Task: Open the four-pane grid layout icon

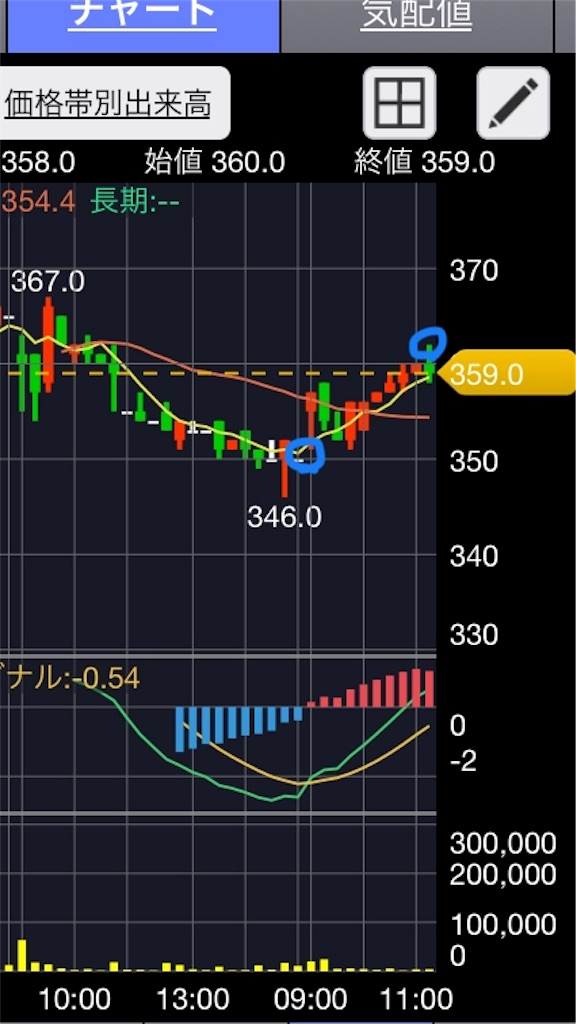Action: pyautogui.click(x=400, y=103)
